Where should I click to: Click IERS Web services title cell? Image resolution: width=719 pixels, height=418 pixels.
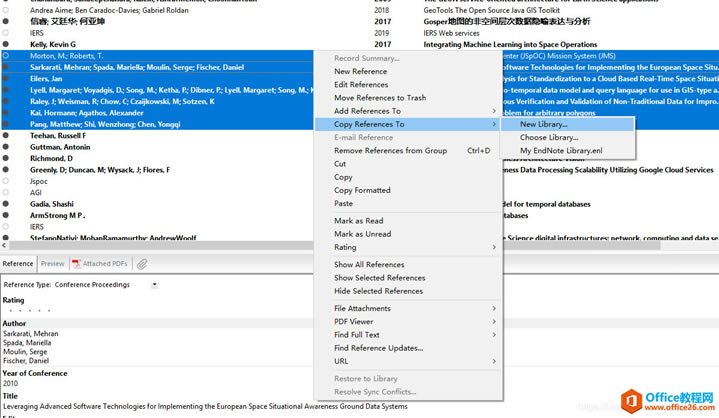(x=451, y=33)
